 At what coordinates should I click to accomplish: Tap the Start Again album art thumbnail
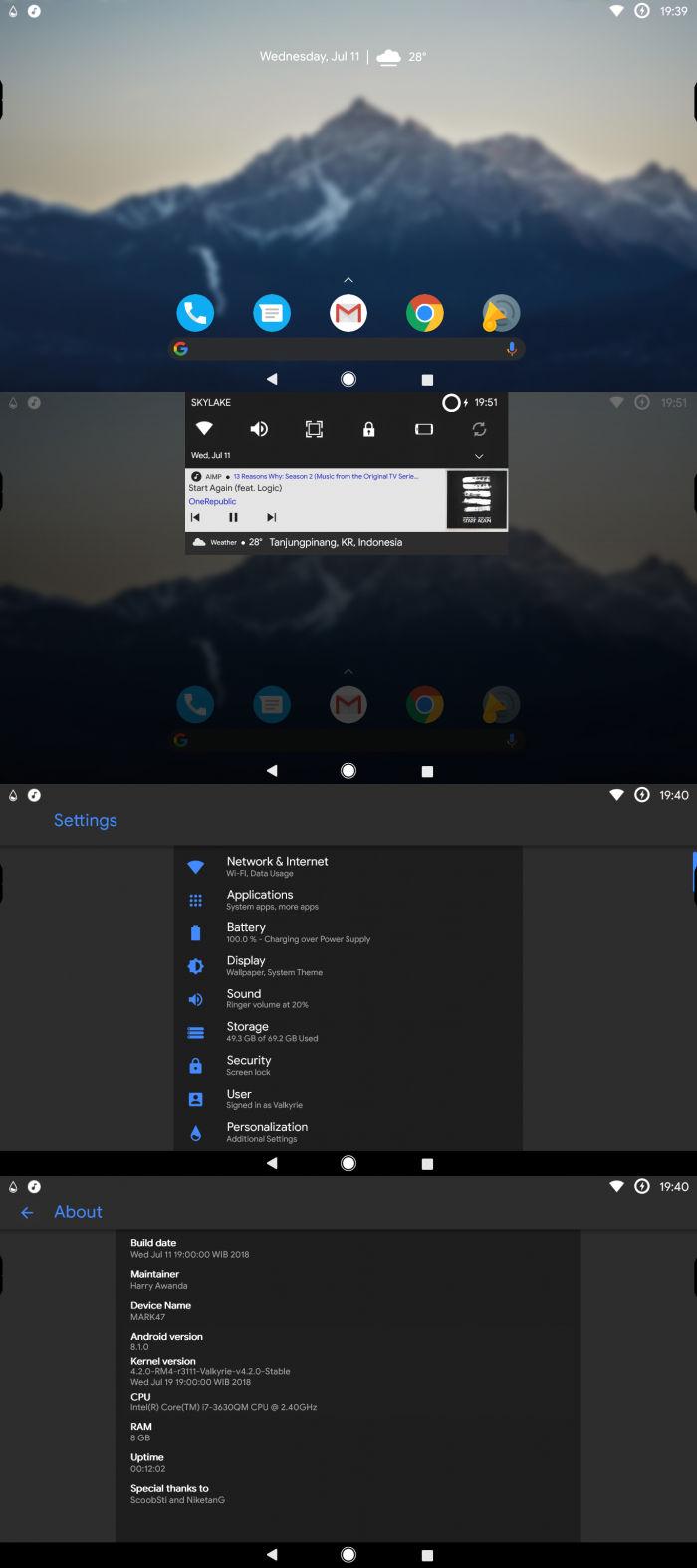477,499
